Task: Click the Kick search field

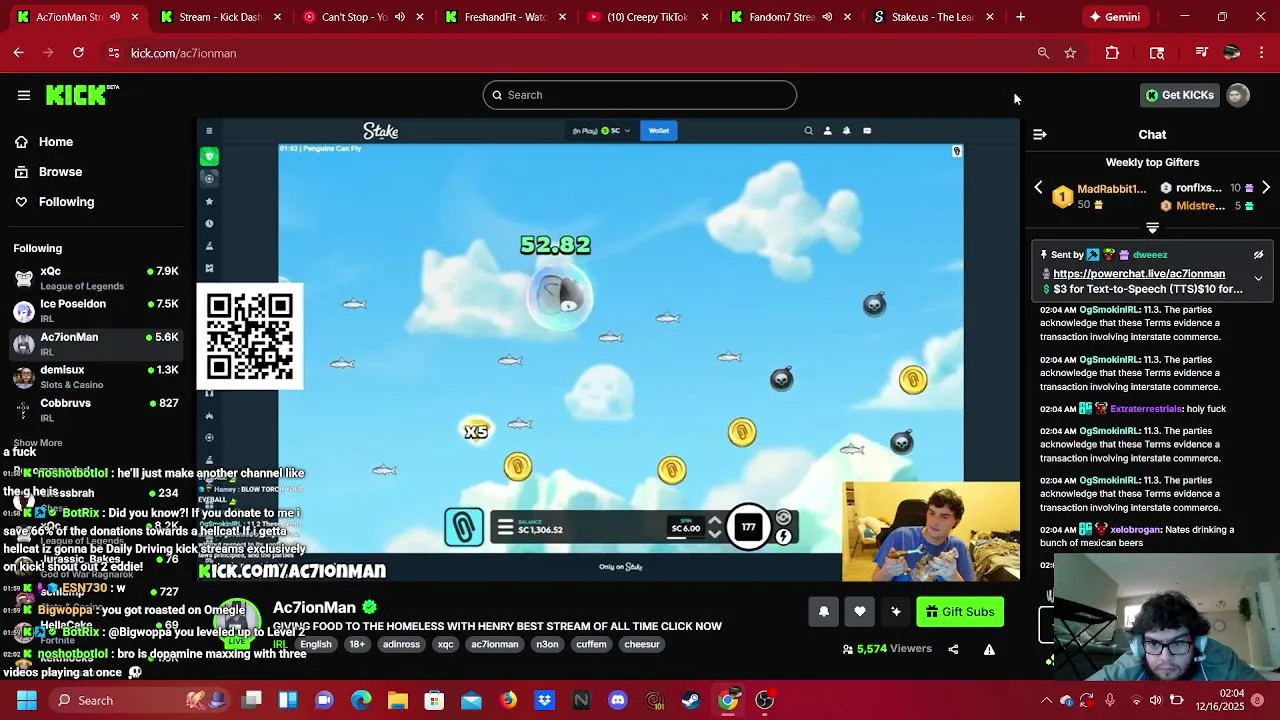Action: (640, 95)
